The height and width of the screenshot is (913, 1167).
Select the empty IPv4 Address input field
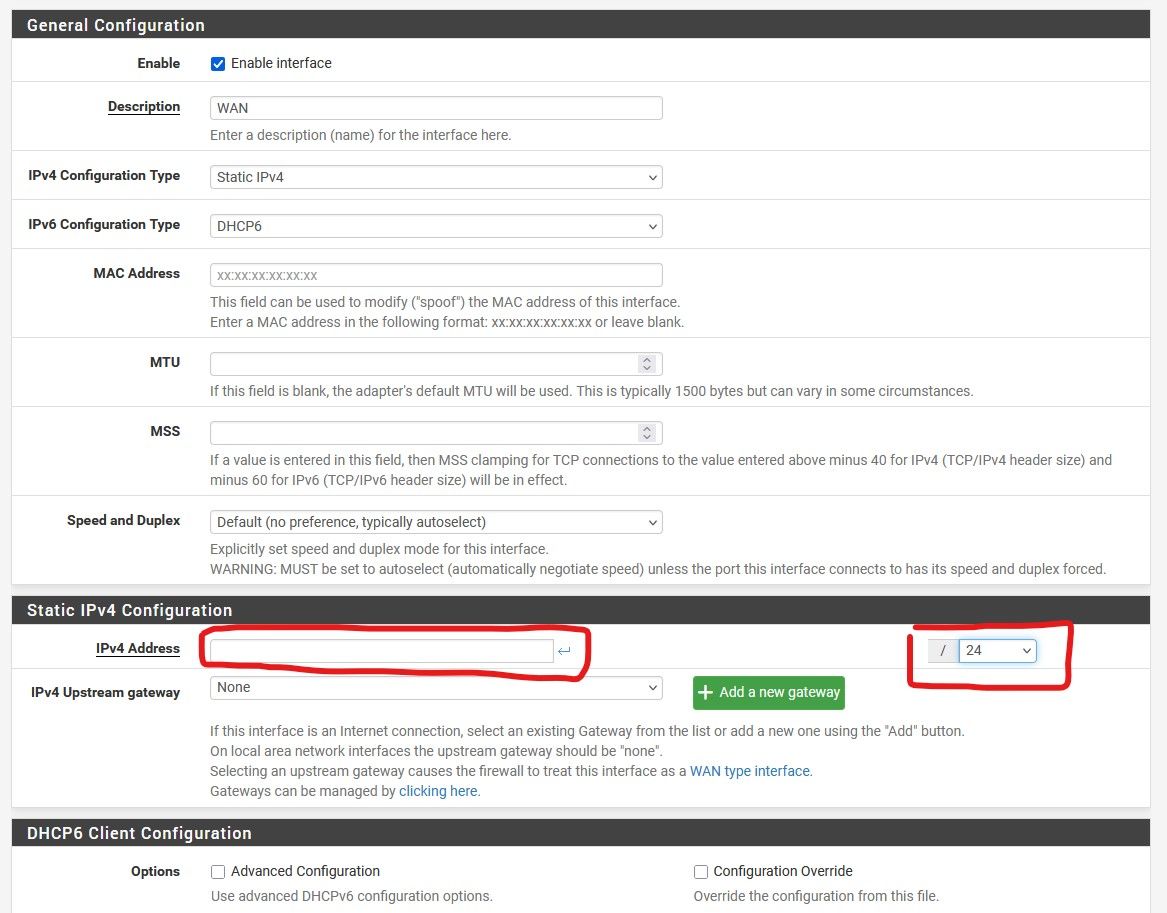tap(381, 651)
